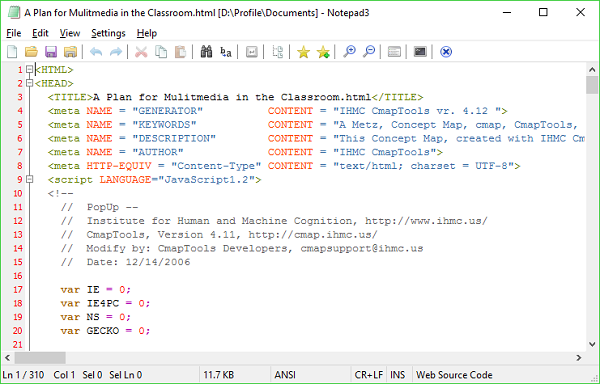
Task: Open the View menu
Action: coord(70,33)
